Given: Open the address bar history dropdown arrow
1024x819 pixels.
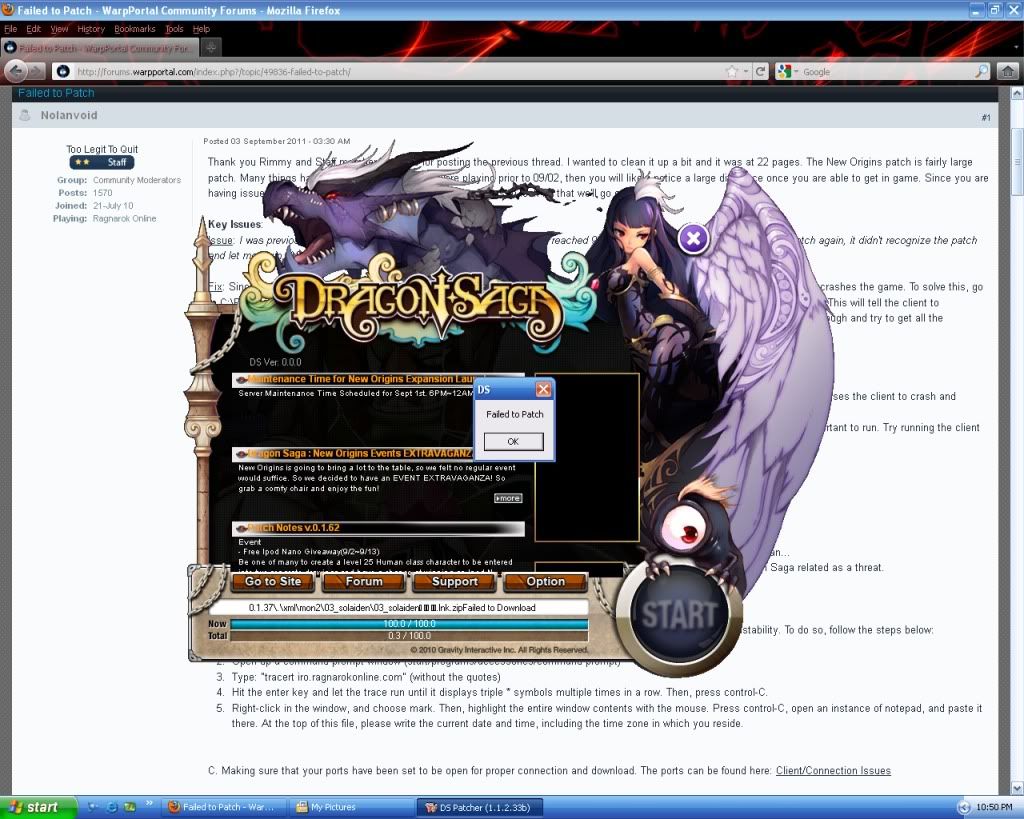Looking at the screenshot, I should click(746, 72).
